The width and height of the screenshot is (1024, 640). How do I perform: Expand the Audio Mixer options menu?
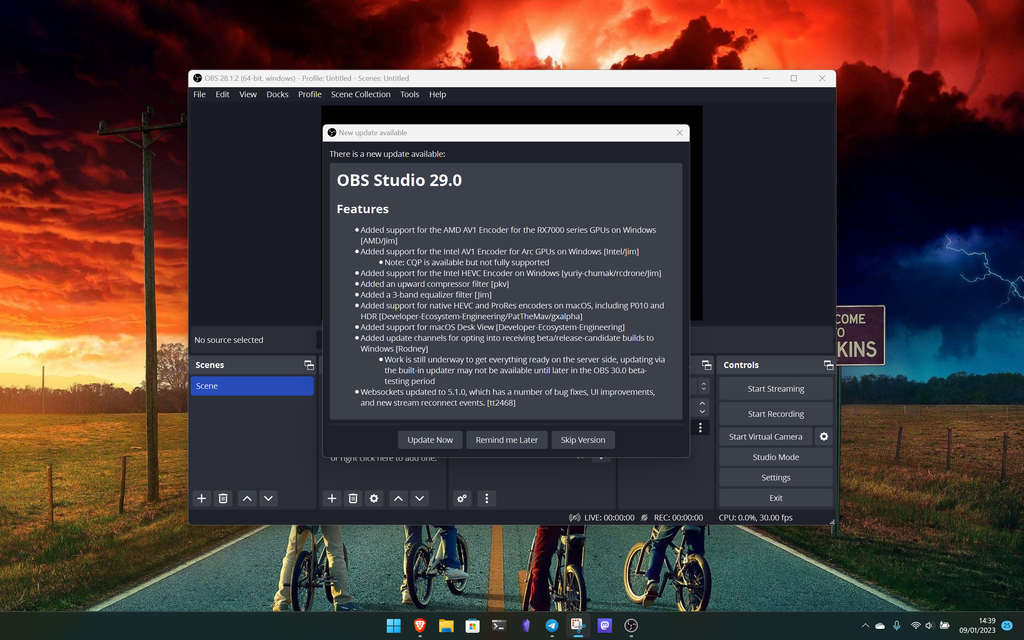coord(486,498)
